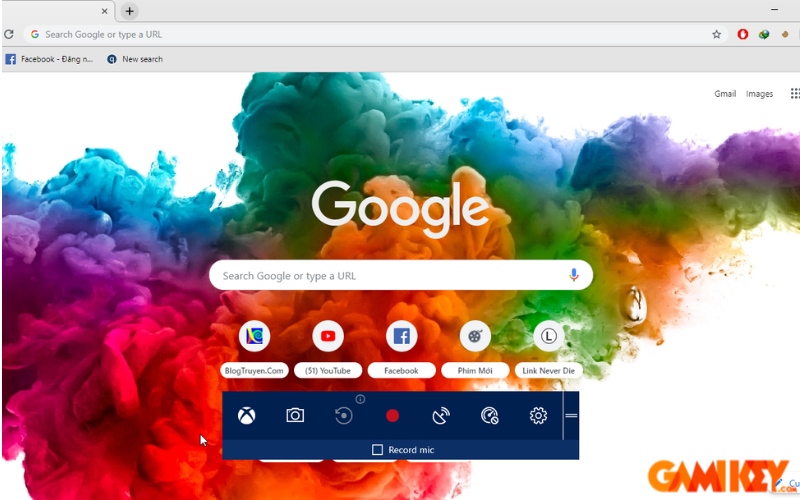Click the Record that replay icon
Image resolution: width=800 pixels, height=500 pixels.
[x=343, y=416]
